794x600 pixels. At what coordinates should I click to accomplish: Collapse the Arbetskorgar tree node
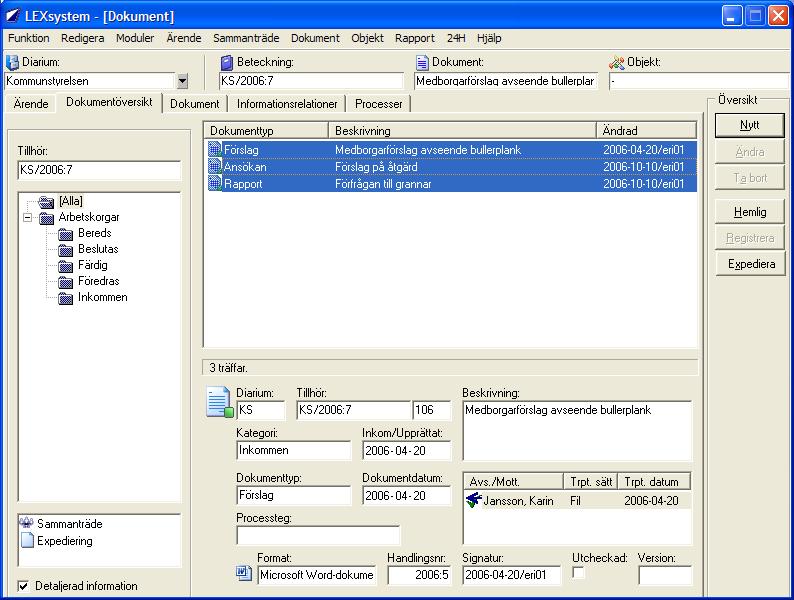(28, 218)
